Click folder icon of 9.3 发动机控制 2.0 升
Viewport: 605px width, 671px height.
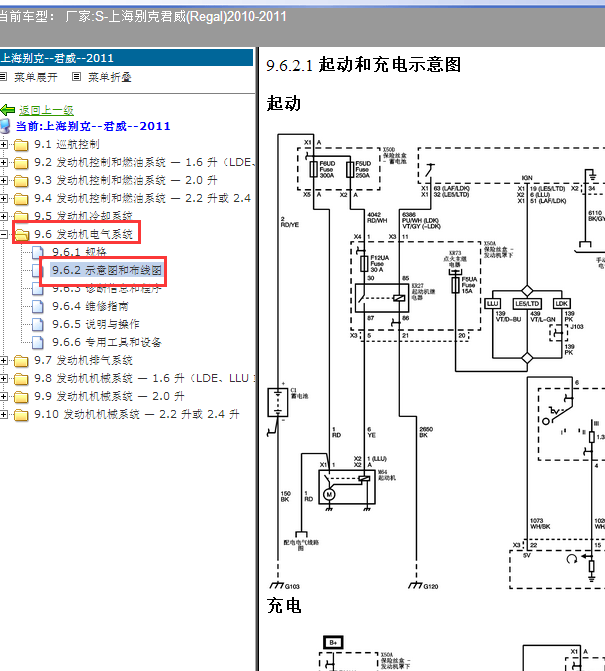coord(21,181)
